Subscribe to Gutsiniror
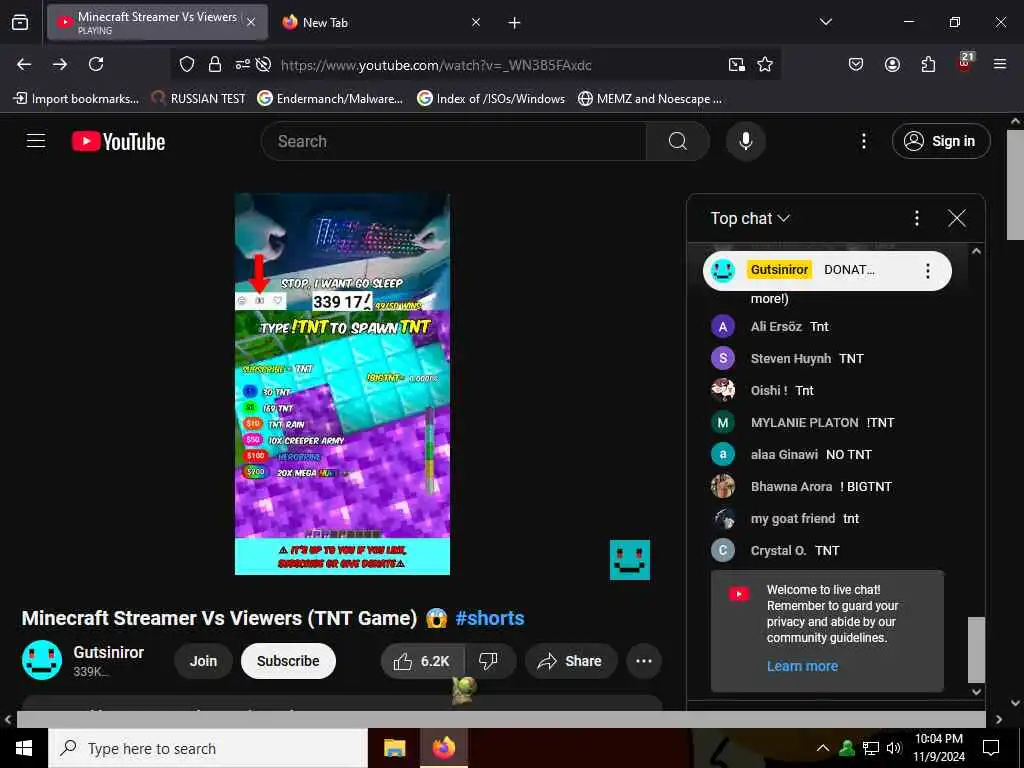The image size is (1024, 768). click(288, 661)
